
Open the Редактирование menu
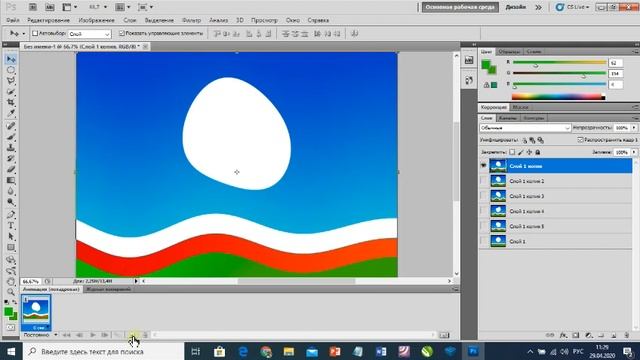(49, 20)
